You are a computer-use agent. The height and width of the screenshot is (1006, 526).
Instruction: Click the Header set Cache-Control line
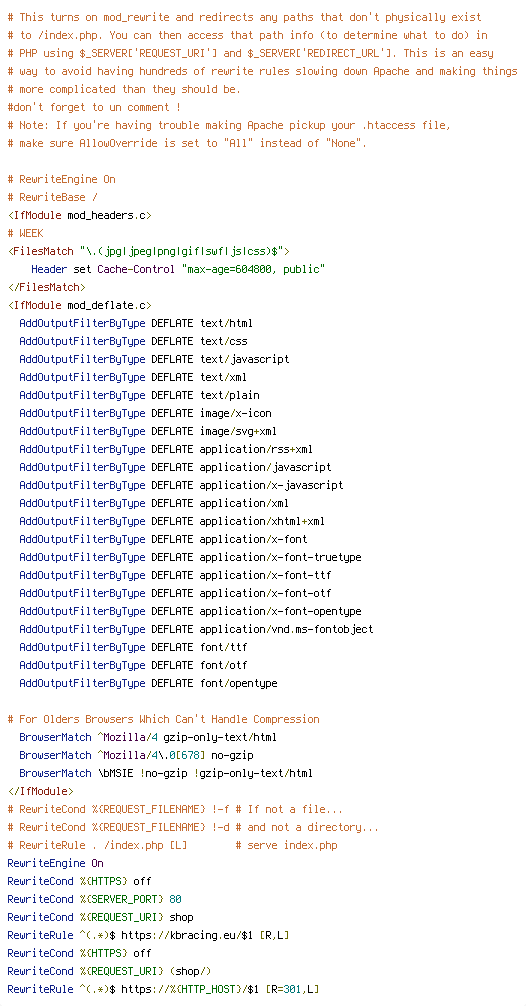point(178,269)
